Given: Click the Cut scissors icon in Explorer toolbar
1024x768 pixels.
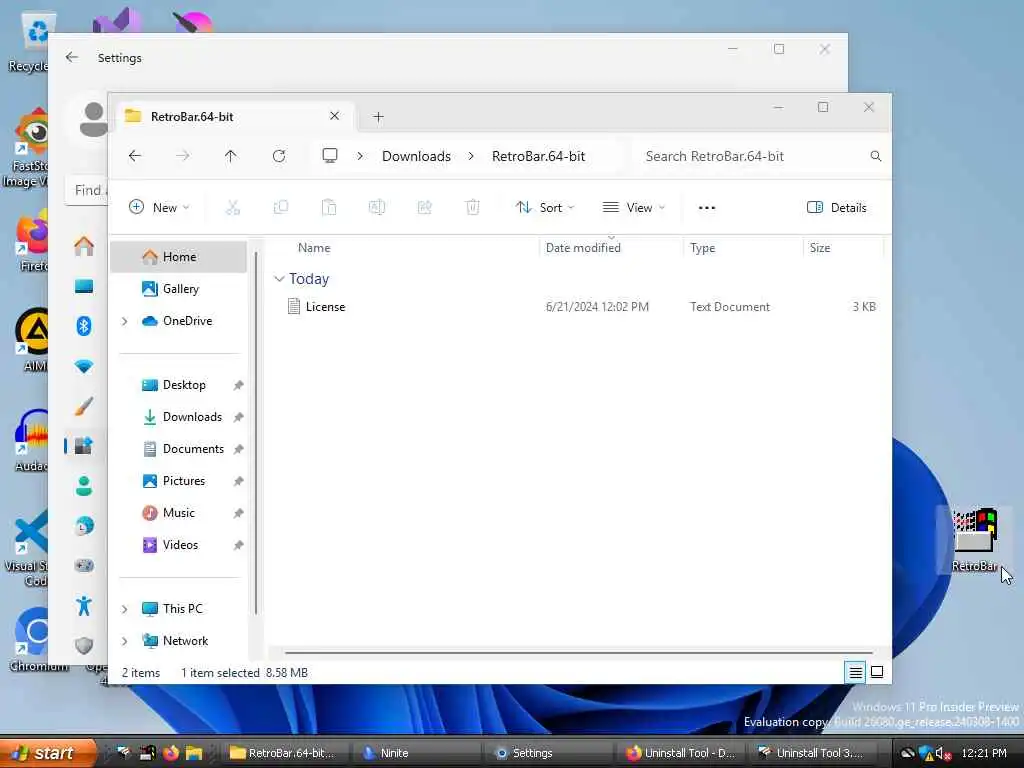Looking at the screenshot, I should point(232,208).
